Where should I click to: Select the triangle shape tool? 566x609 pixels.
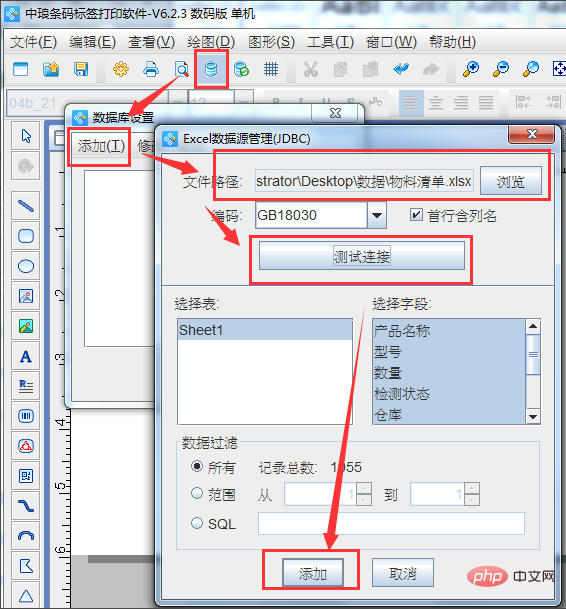click(26, 595)
